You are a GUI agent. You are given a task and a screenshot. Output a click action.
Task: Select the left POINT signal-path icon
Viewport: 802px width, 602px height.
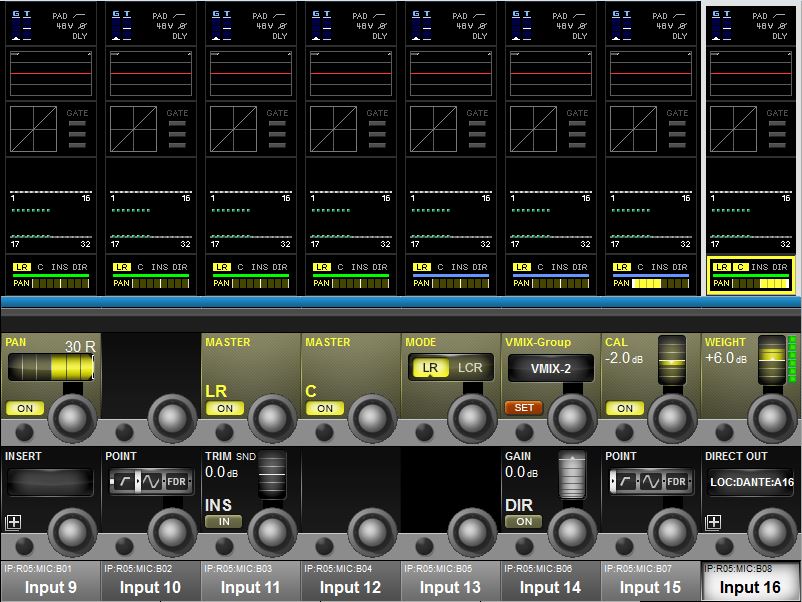click(x=150, y=482)
